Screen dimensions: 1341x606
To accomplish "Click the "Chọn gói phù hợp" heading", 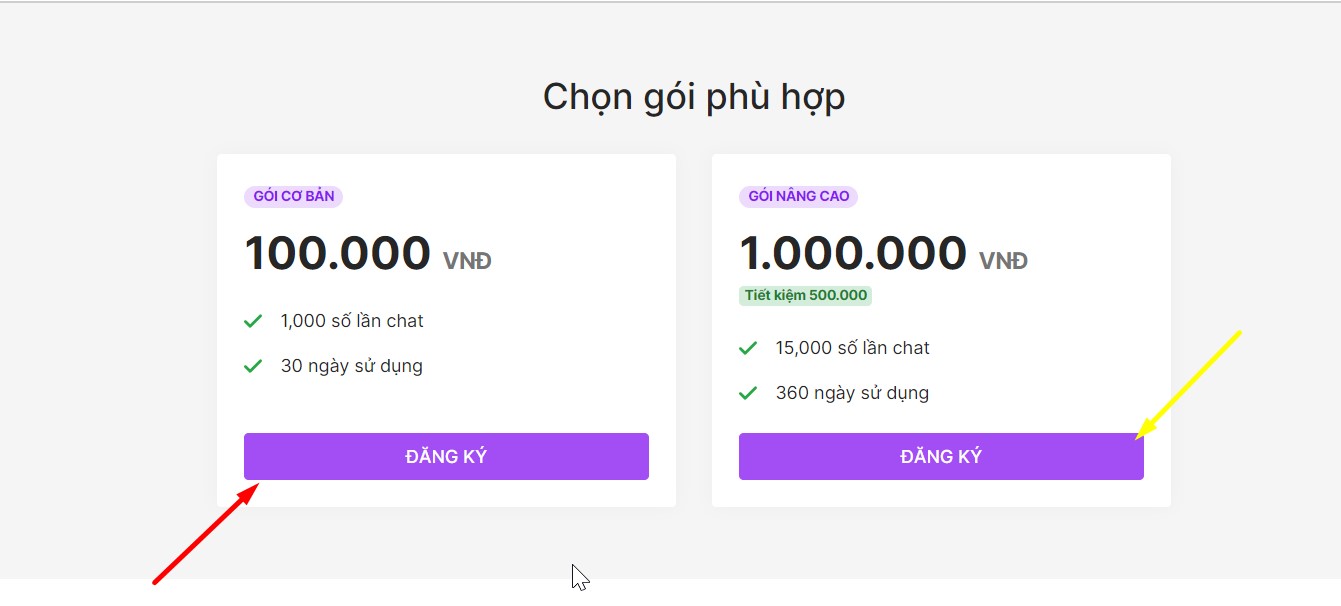I will click(694, 97).
